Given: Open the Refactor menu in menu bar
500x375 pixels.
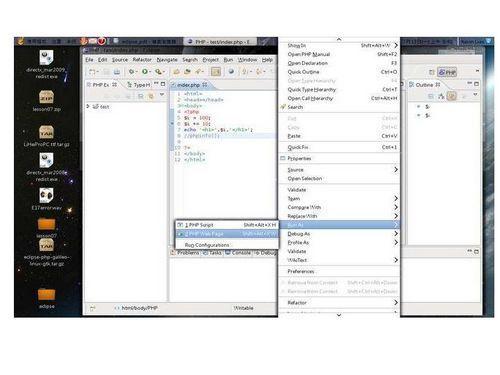Looking at the screenshot, I should coord(142,60).
